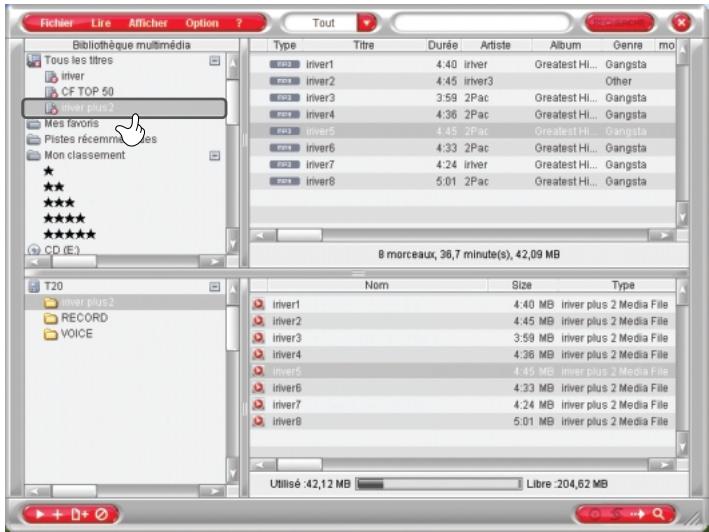Click the red file icon beside device iriver7
The image size is (709, 532).
[x=259, y=405]
